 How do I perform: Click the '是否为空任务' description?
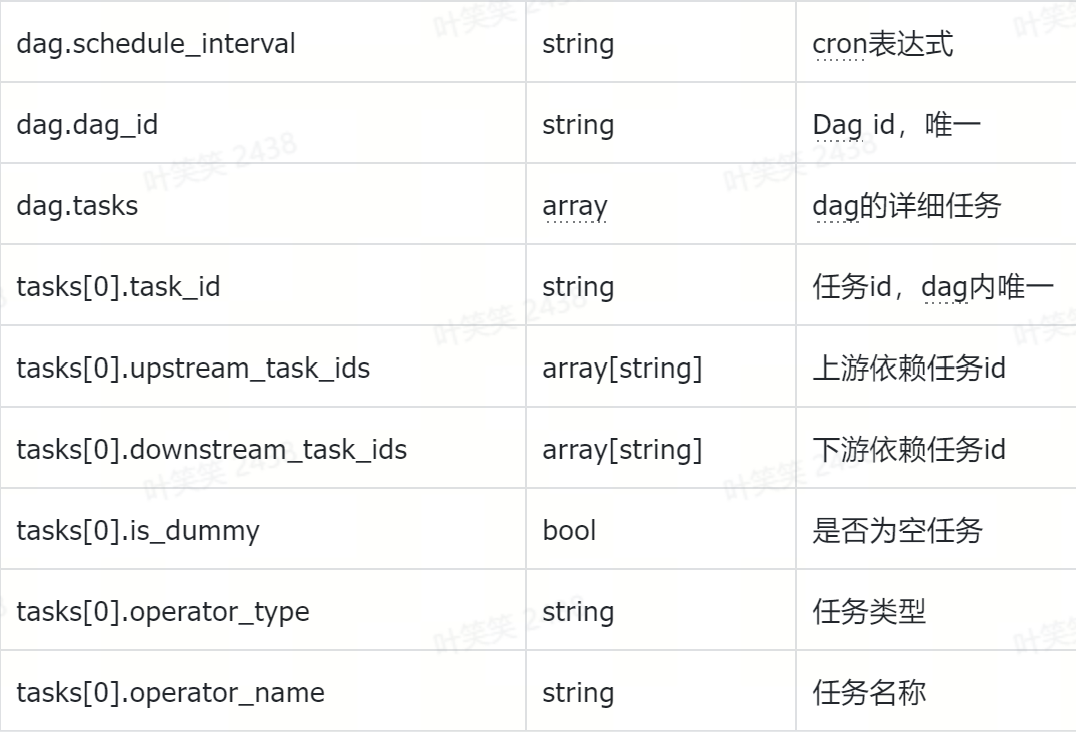click(897, 530)
